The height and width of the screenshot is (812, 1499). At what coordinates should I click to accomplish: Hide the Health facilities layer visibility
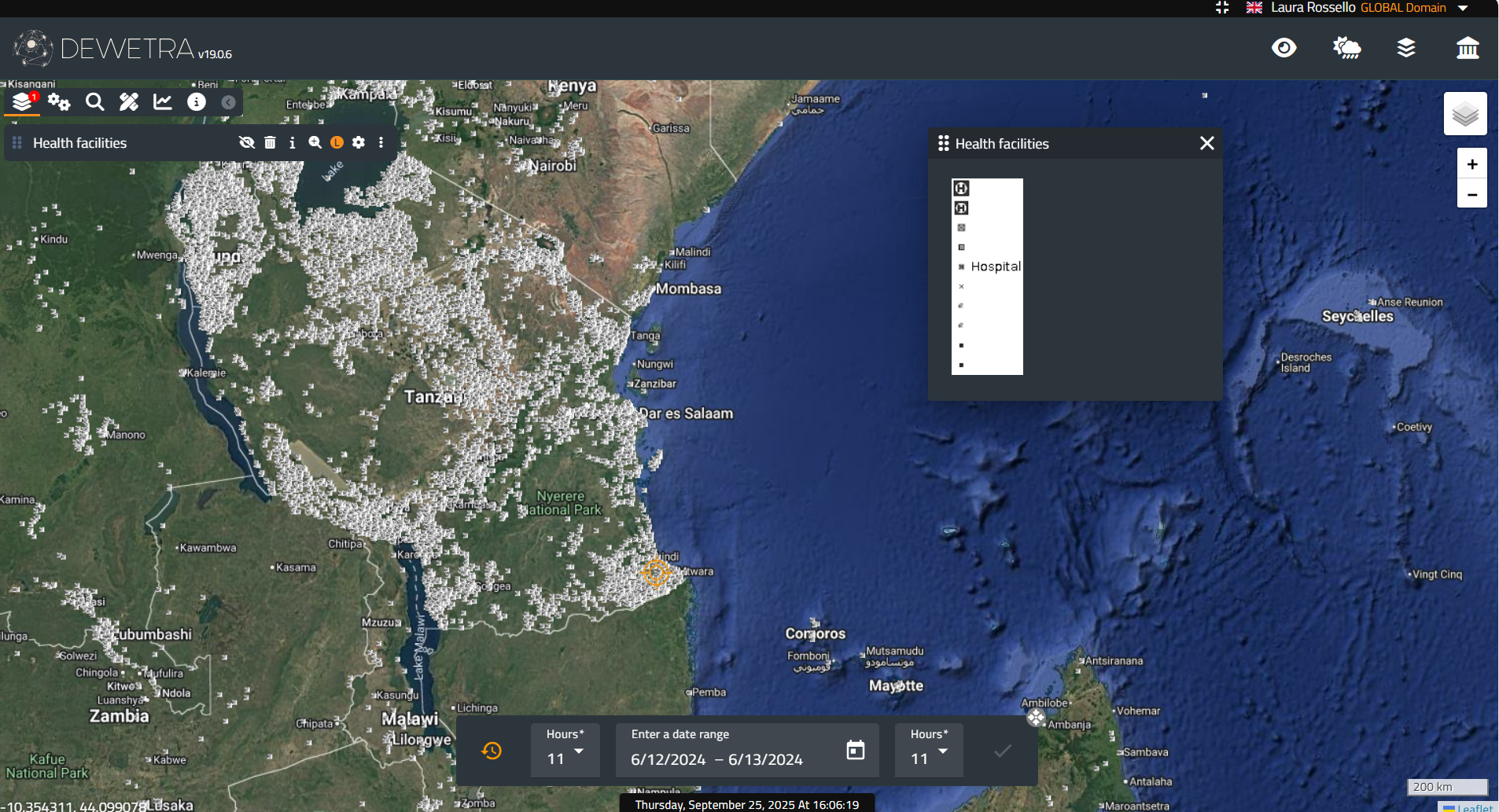[246, 142]
